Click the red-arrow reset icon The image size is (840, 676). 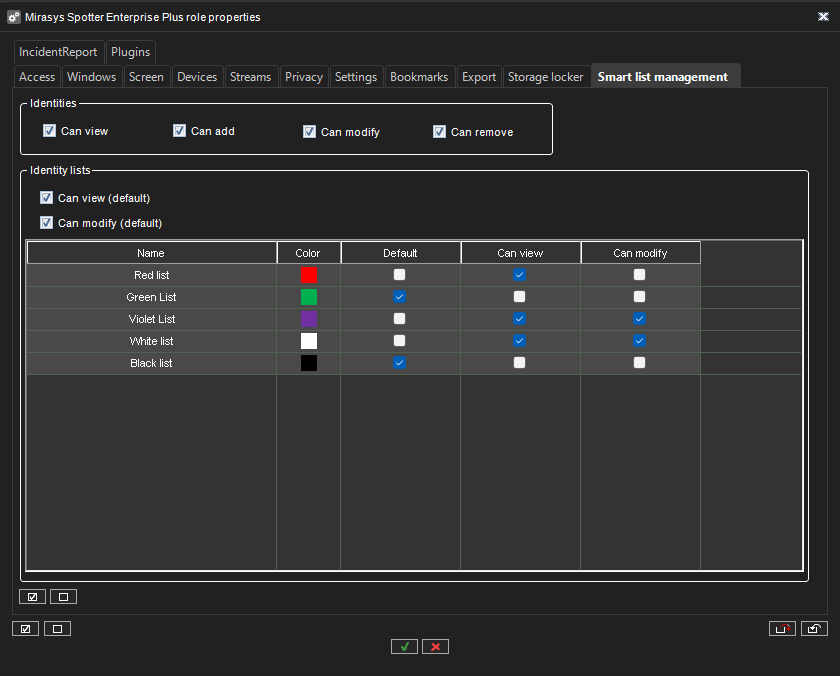coord(782,629)
